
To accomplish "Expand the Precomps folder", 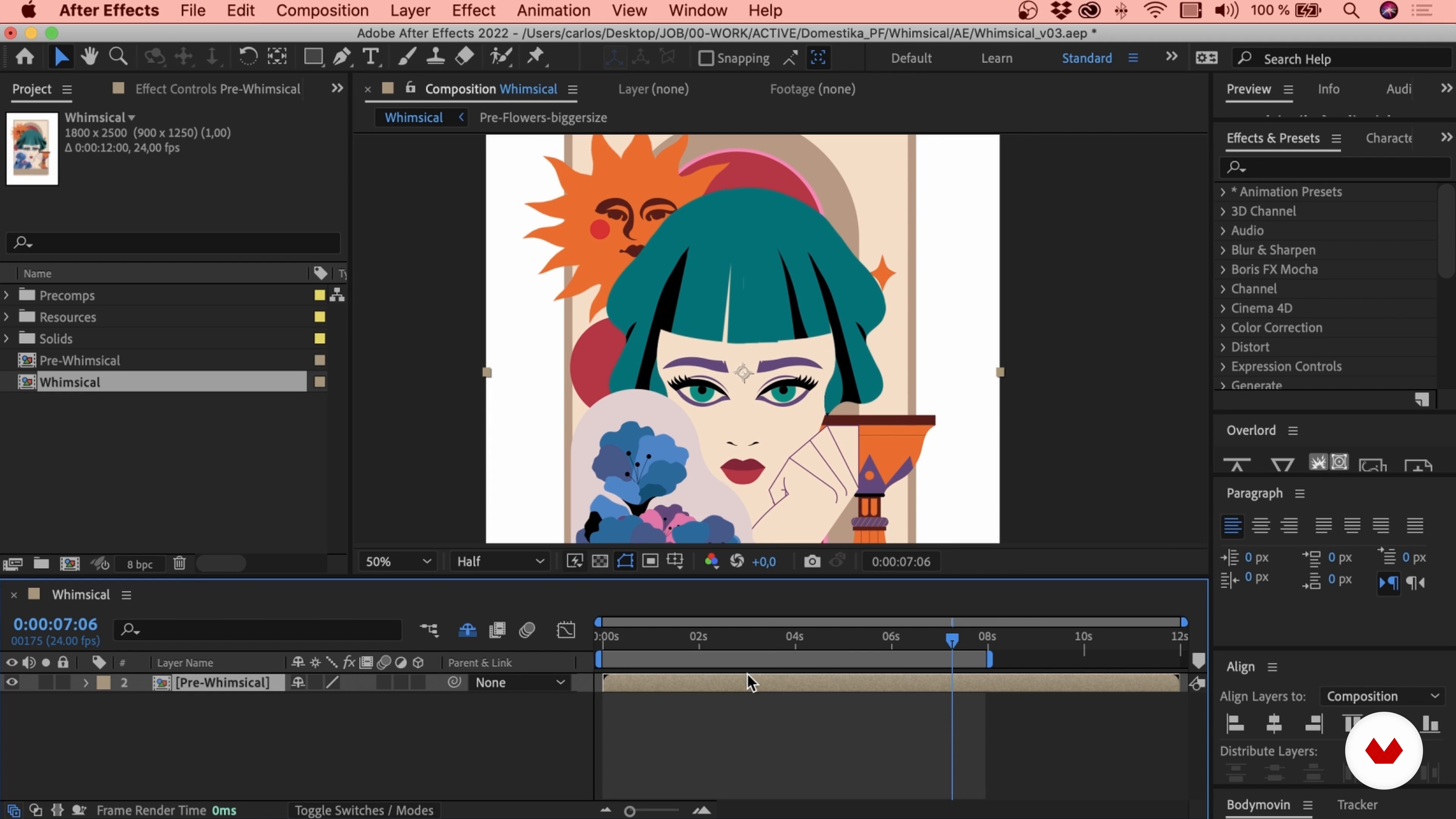I will 6,295.
